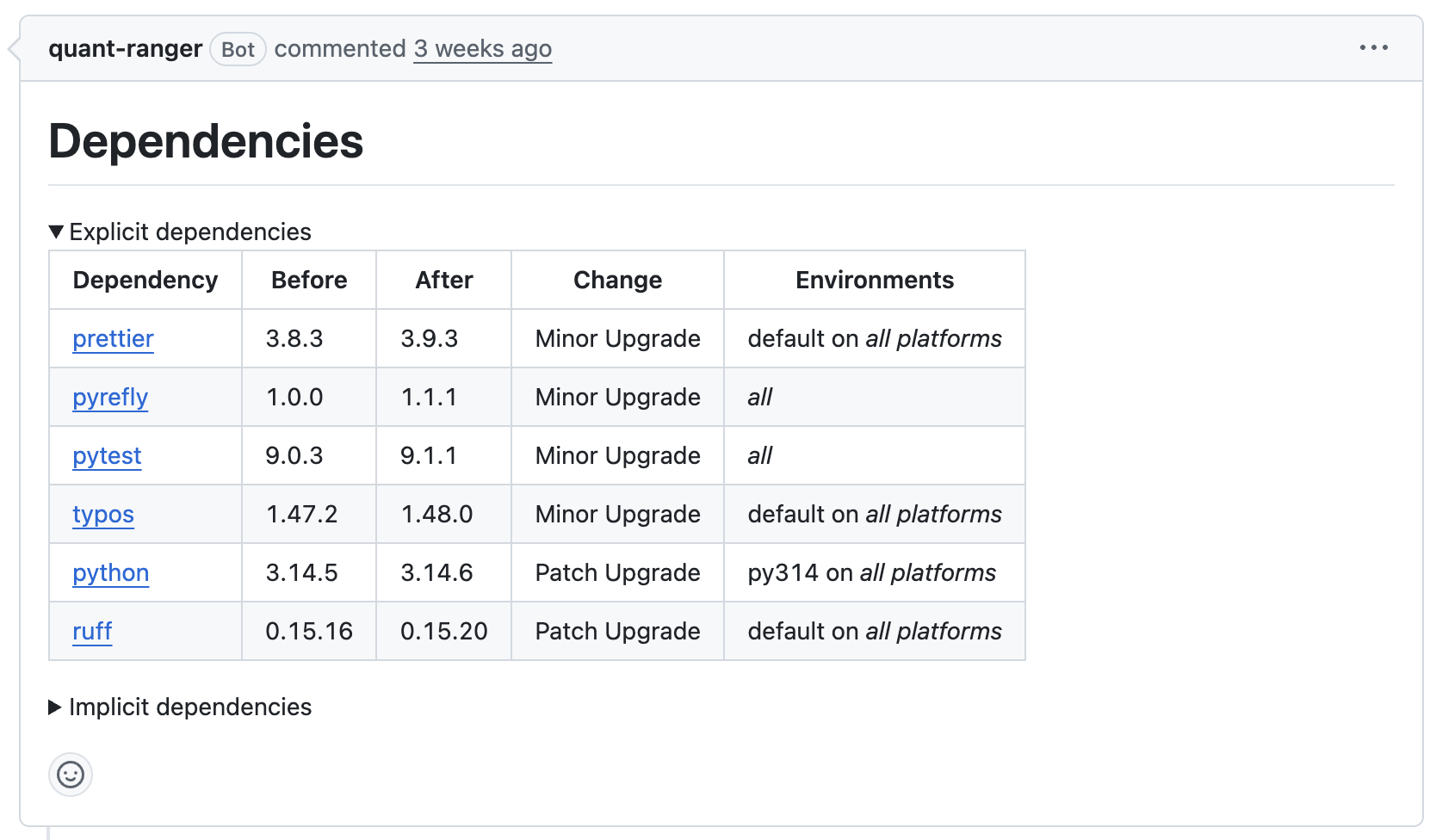Open the ruff dependency link

pos(92,632)
